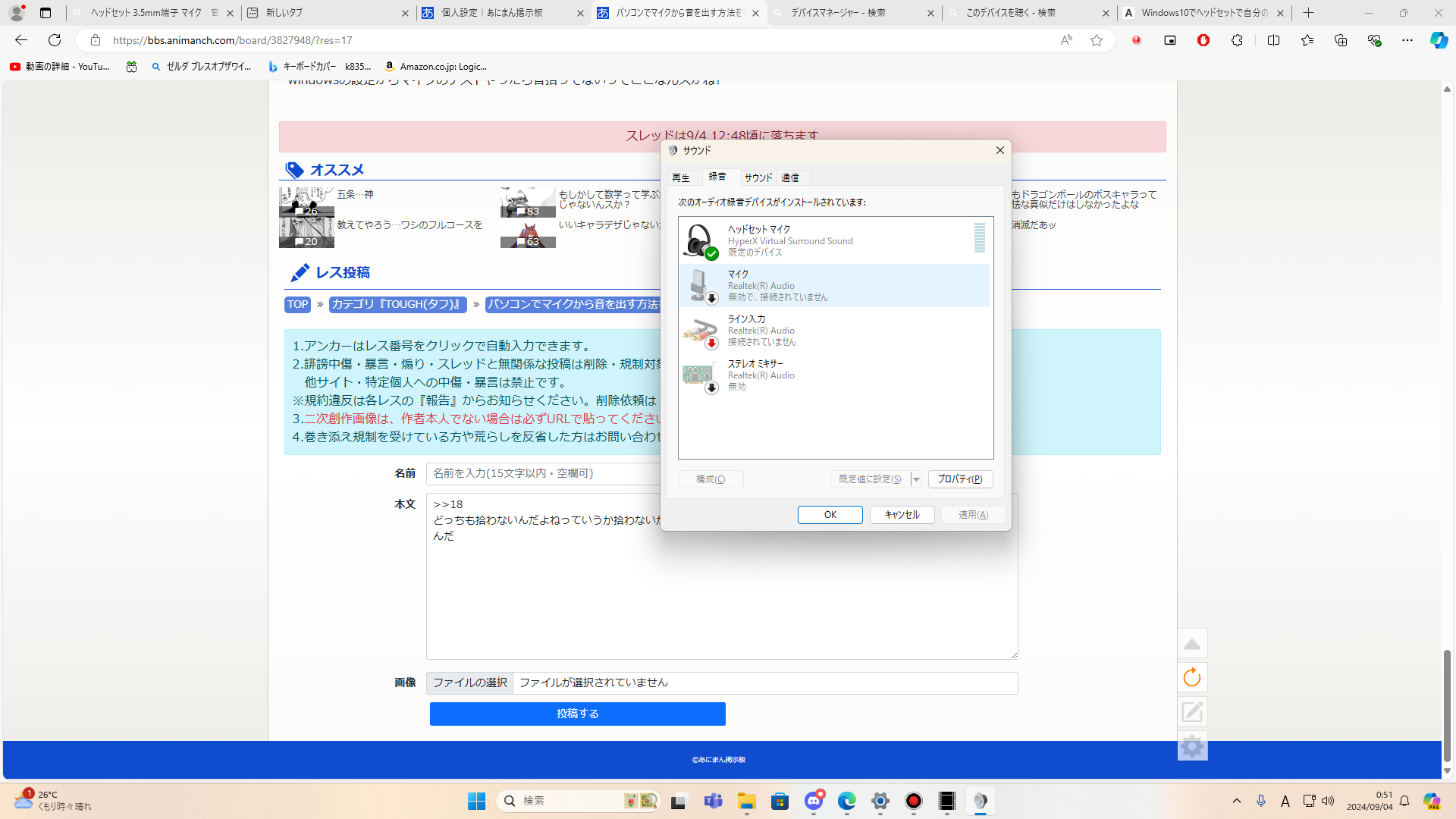Image resolution: width=1456 pixels, height=819 pixels.
Task: Click the edit pencil icon on page sidebar
Action: pyautogui.click(x=1192, y=711)
